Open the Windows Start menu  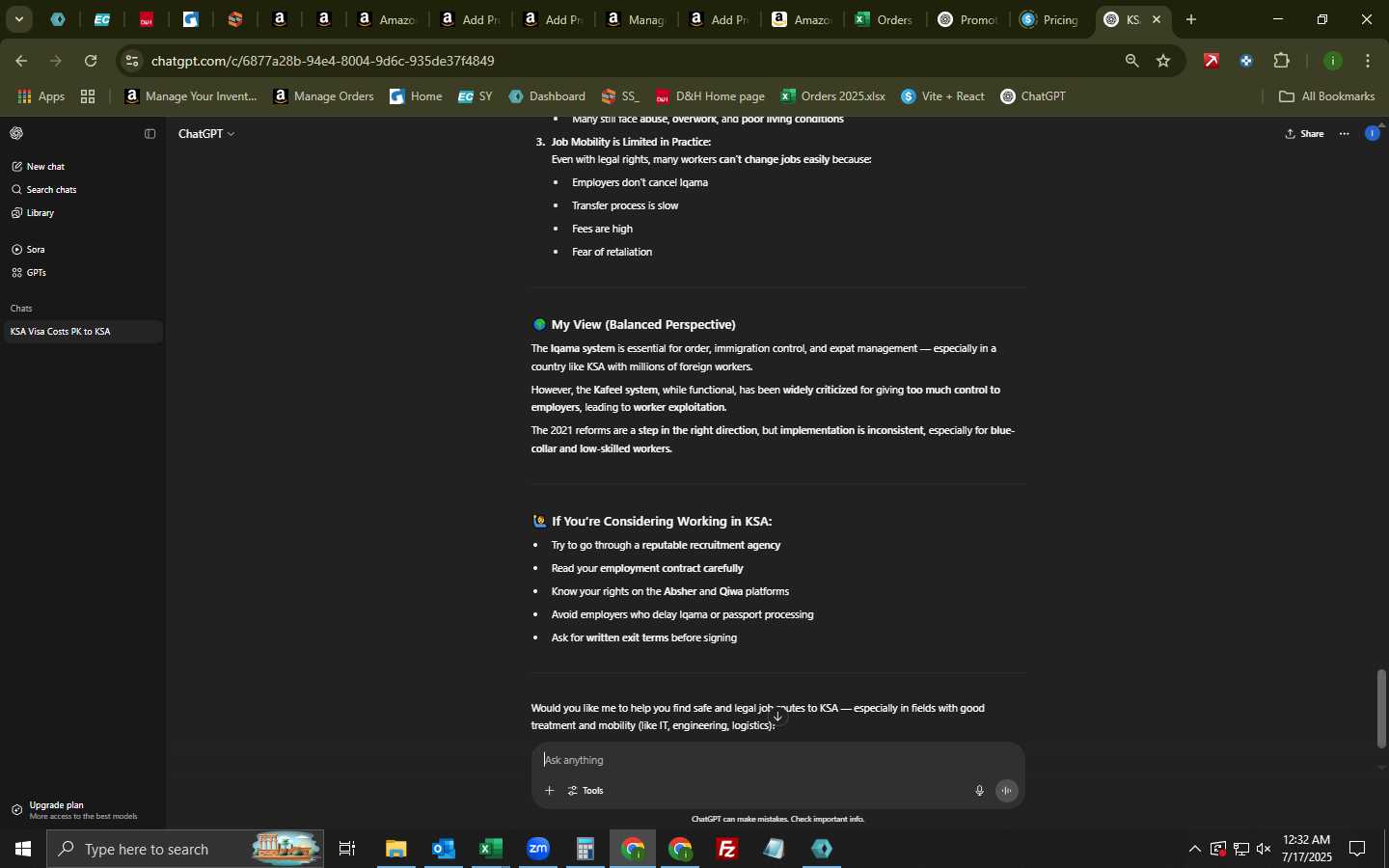(x=23, y=850)
